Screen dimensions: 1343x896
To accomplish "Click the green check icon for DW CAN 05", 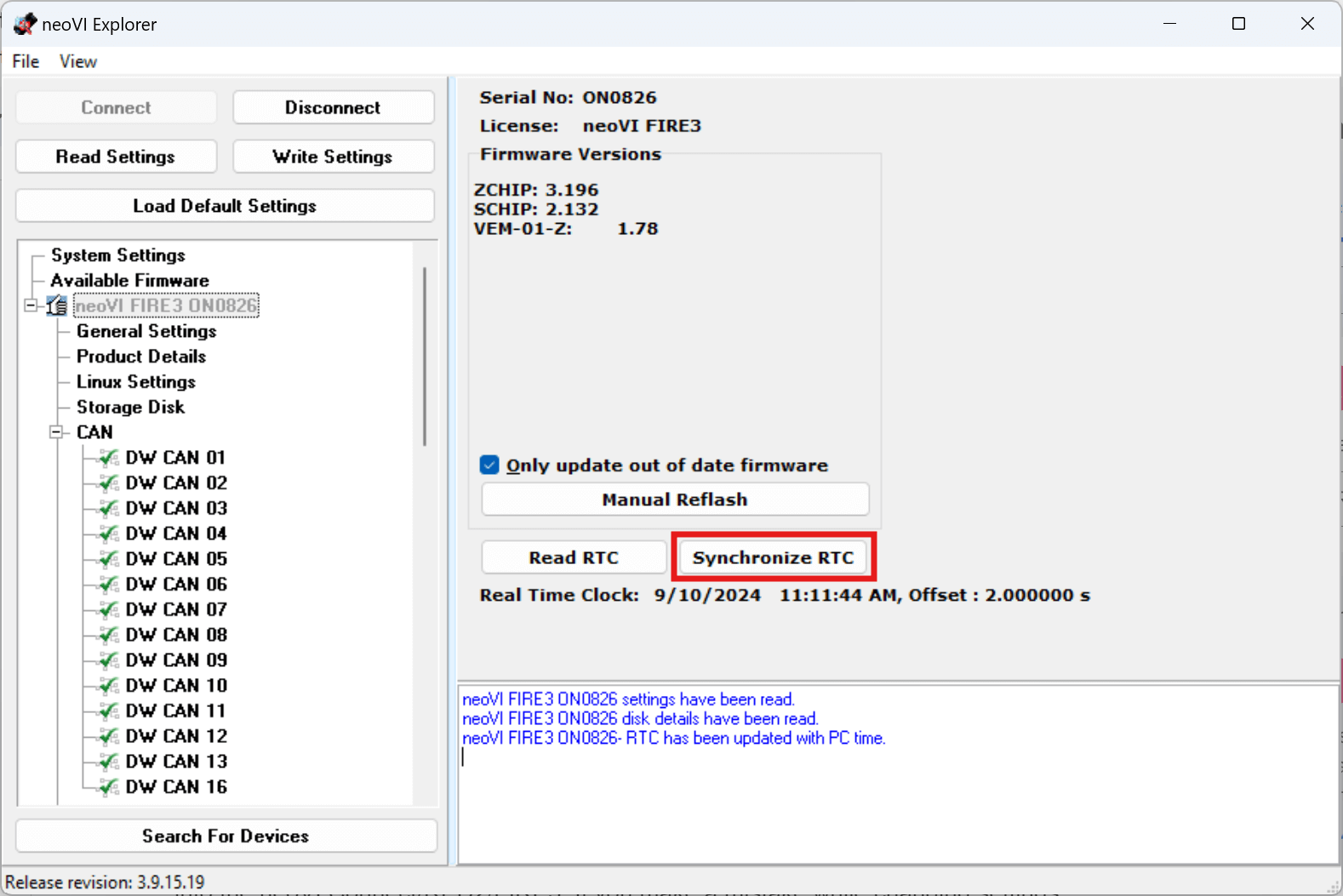I will click(x=108, y=559).
